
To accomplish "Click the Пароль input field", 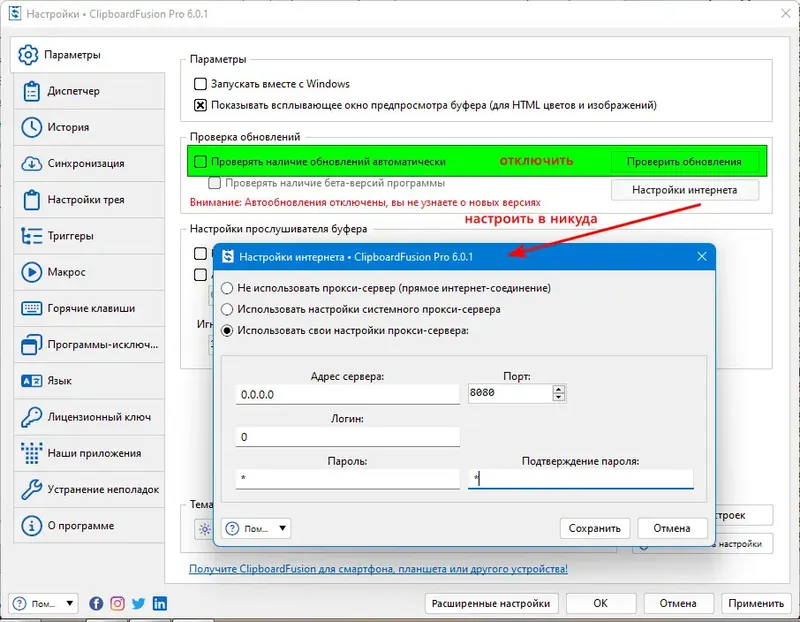I will tap(347, 479).
